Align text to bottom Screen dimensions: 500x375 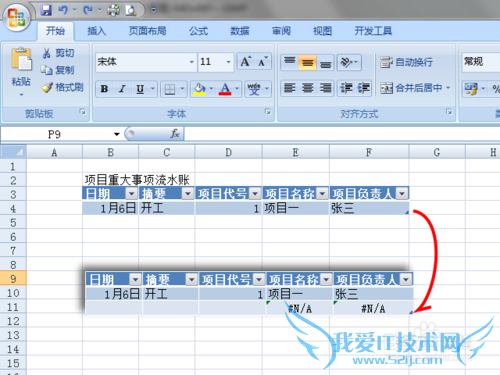tap(325, 62)
